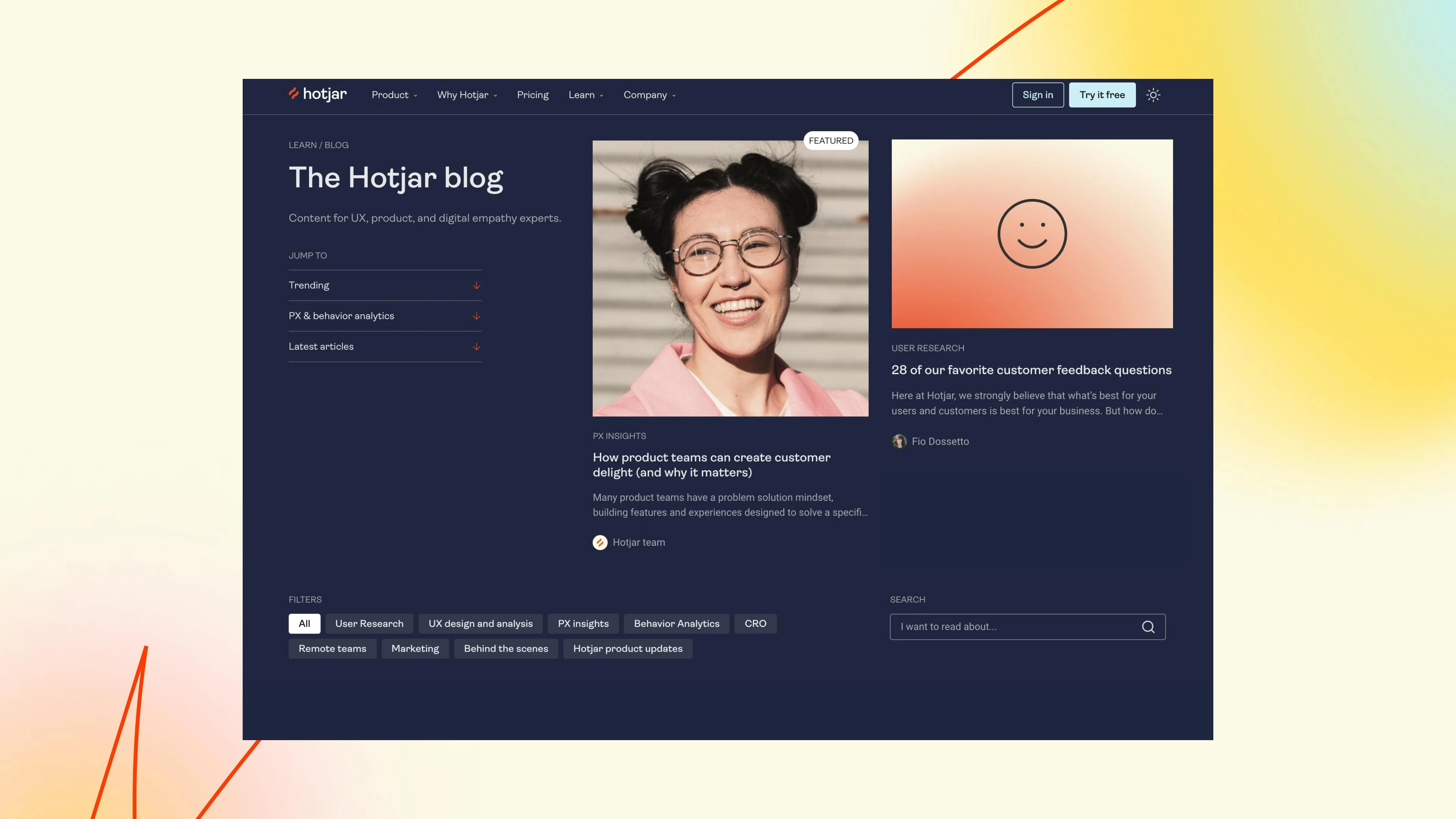Click the search input field
1456x819 pixels.
pyautogui.click(x=1028, y=627)
